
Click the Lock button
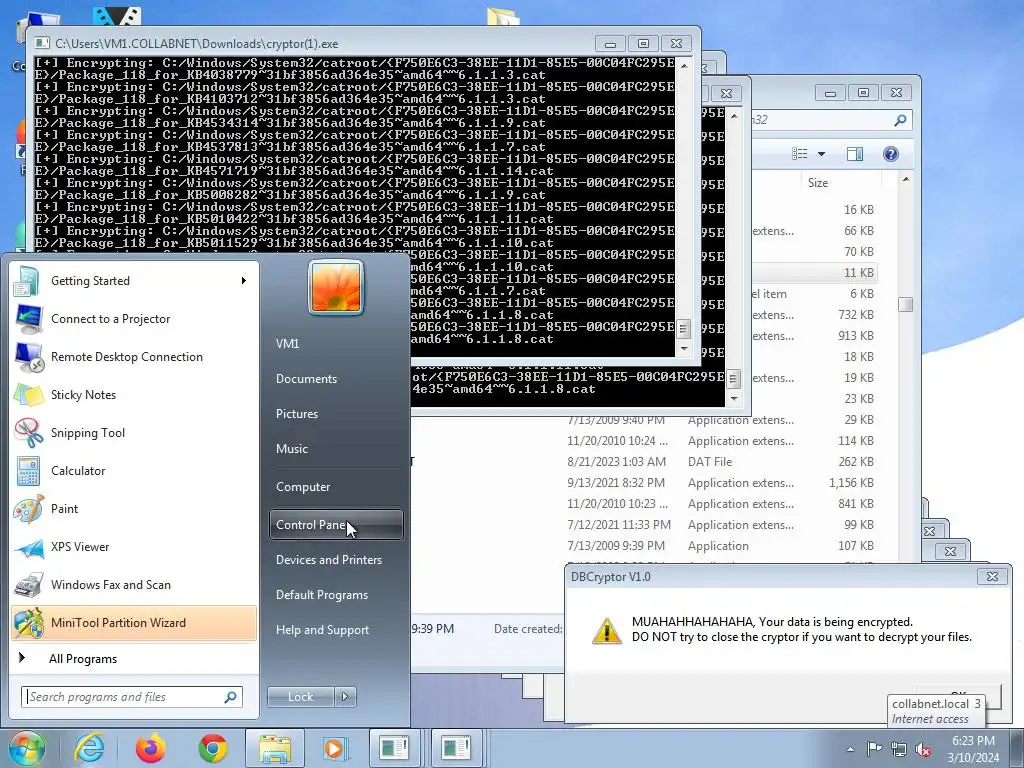(x=300, y=697)
